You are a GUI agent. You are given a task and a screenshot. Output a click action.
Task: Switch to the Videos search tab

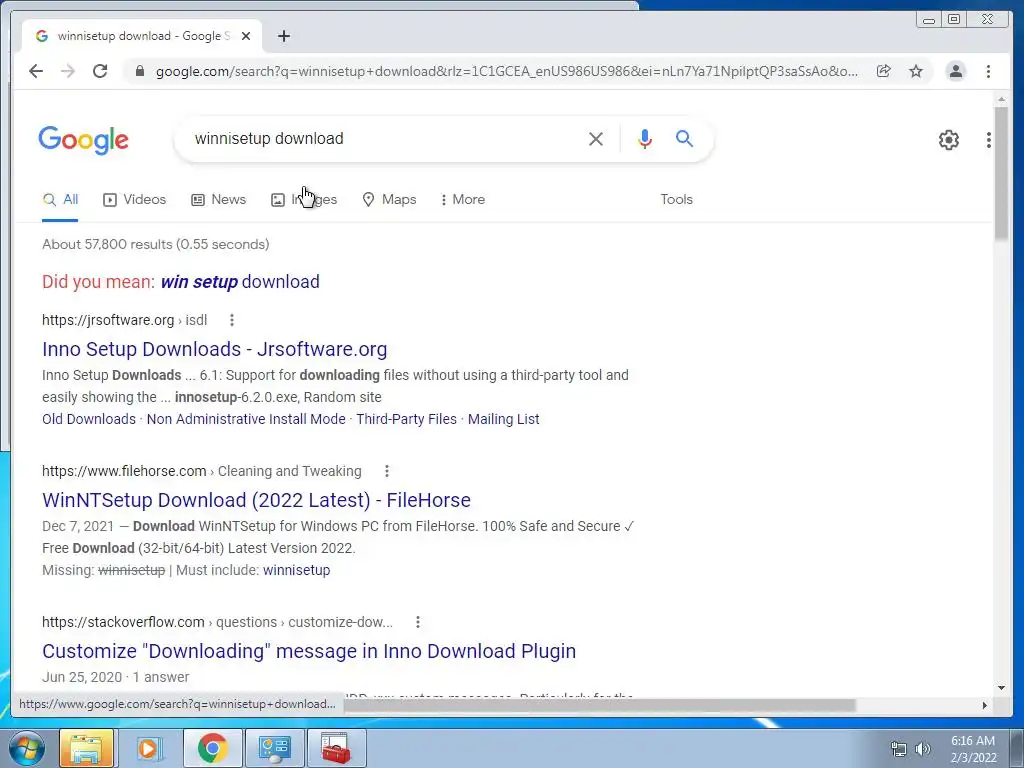(x=135, y=199)
